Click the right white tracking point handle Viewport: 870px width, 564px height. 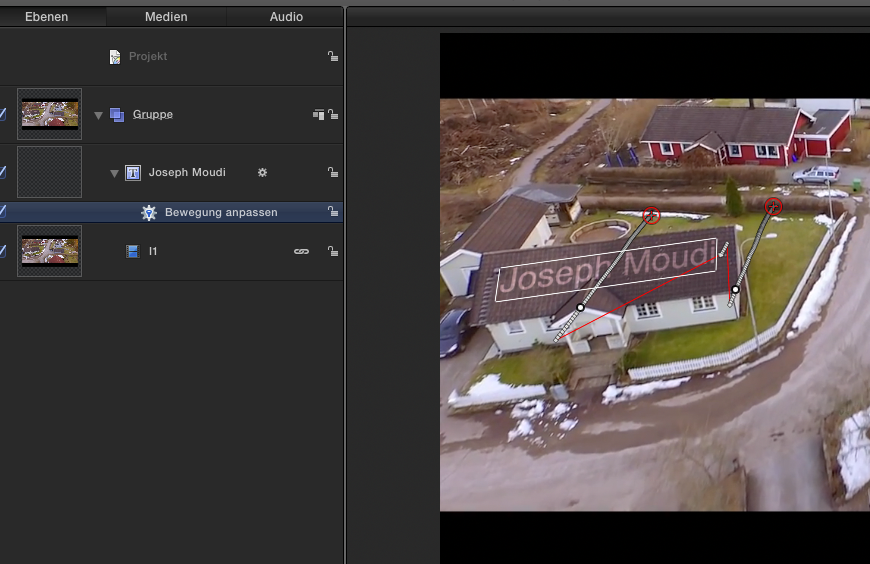point(735,289)
